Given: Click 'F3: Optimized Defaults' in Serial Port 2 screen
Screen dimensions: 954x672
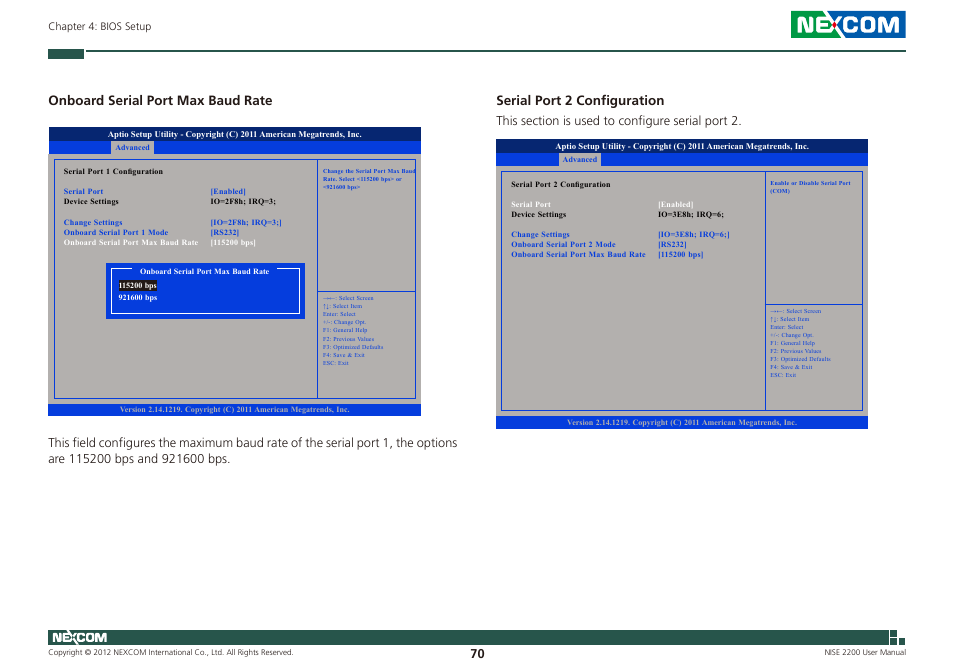Looking at the screenshot, I should point(800,359).
